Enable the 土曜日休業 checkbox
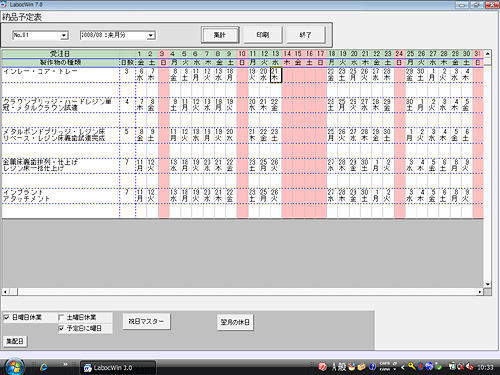The width and height of the screenshot is (500, 375). click(61, 317)
